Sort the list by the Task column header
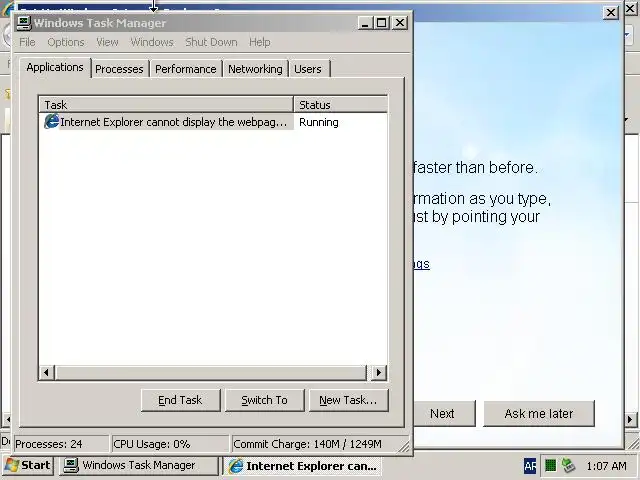640x480 pixels. [x=166, y=105]
